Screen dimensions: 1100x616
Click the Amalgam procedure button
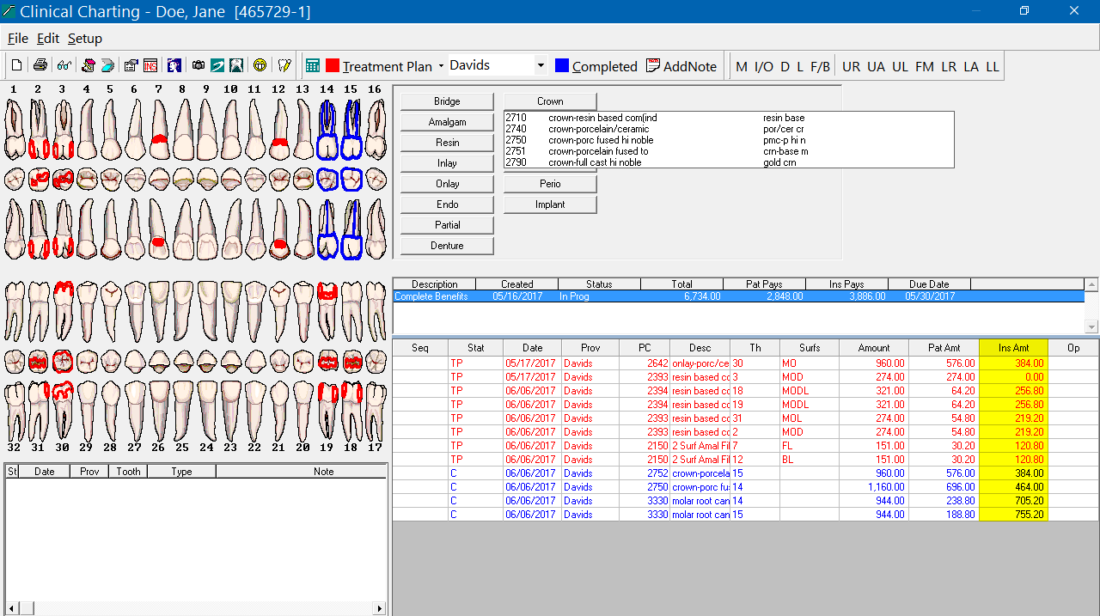[447, 122]
